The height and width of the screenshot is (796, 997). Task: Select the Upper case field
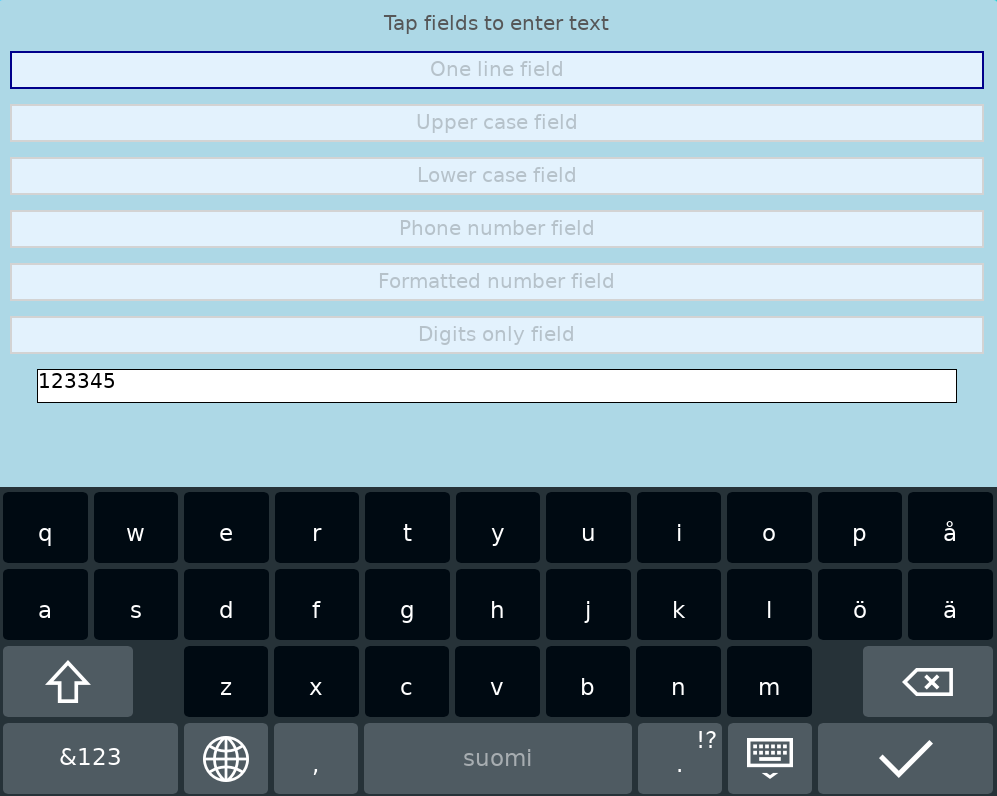click(x=497, y=123)
